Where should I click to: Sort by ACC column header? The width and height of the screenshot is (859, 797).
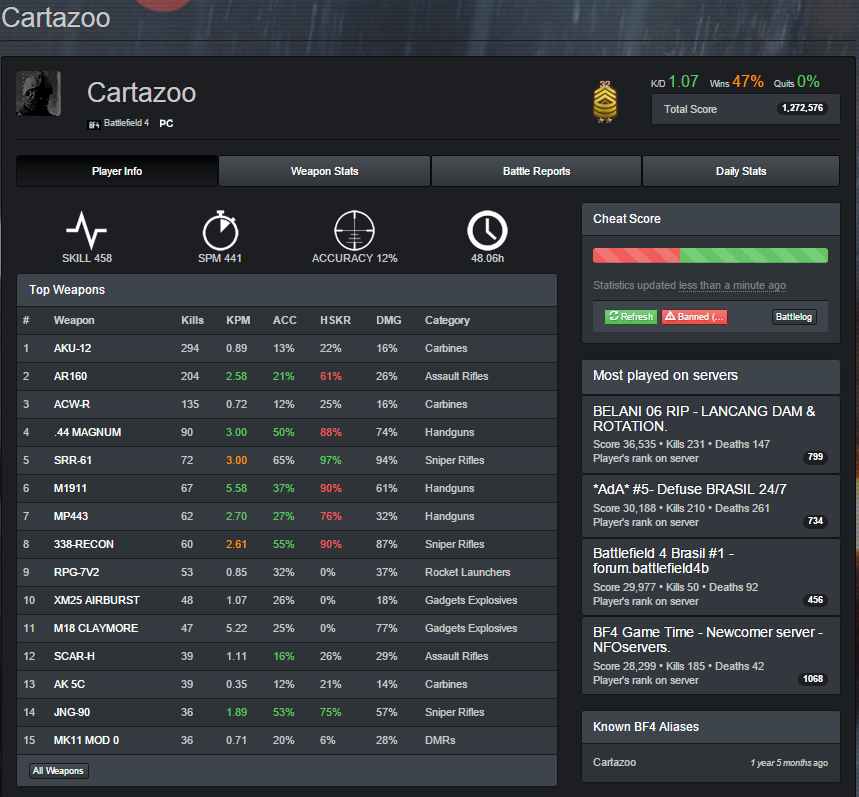284,320
